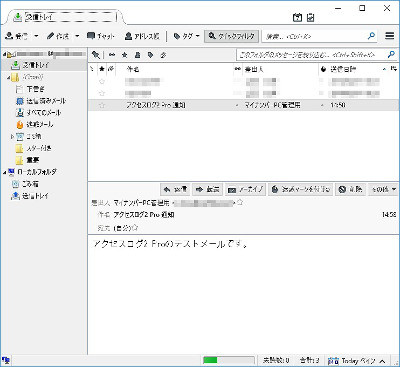
Task: Forward with the 転送 button
Action: (207, 190)
